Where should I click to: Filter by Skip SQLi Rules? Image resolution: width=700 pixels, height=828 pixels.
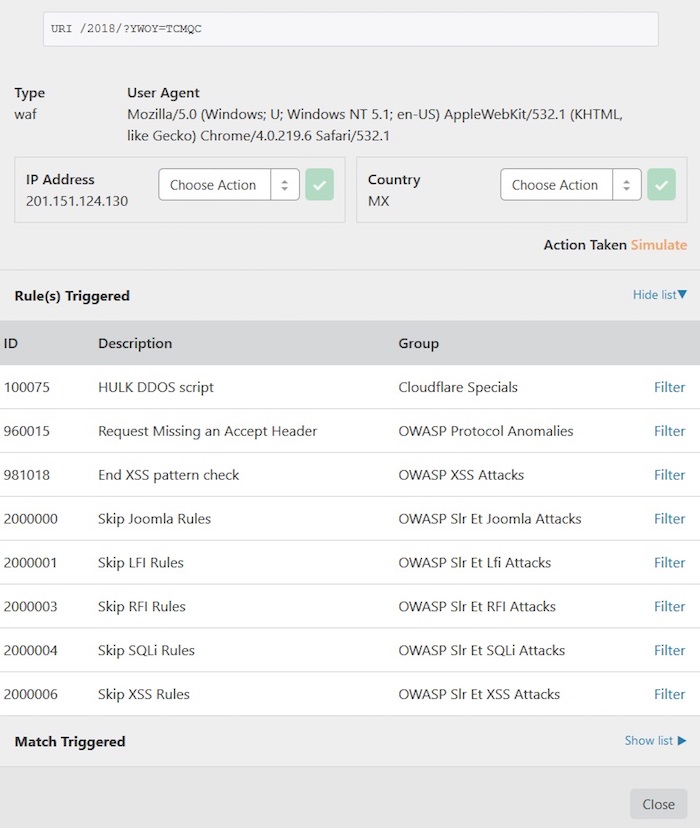tap(669, 650)
